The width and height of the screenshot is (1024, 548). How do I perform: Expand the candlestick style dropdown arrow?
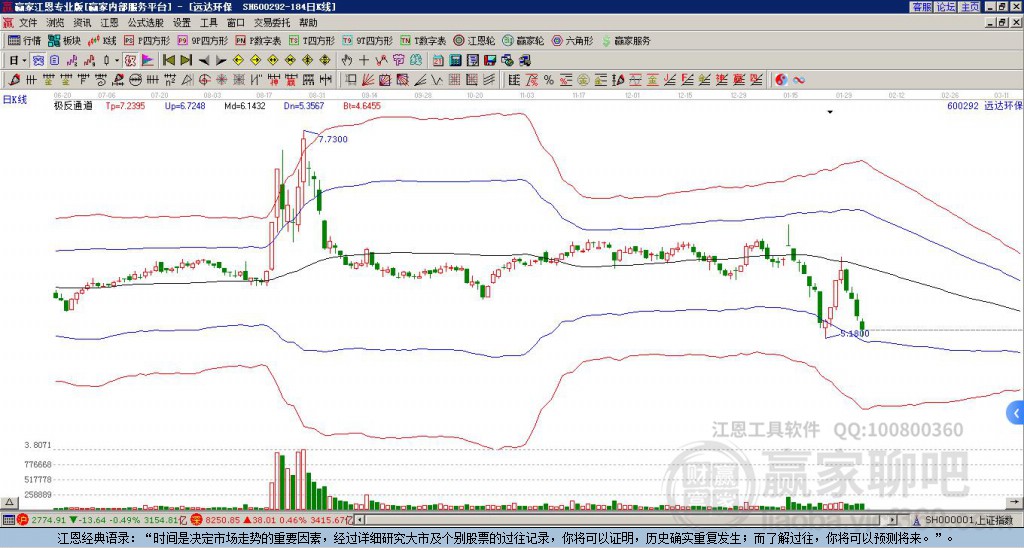tap(117, 61)
